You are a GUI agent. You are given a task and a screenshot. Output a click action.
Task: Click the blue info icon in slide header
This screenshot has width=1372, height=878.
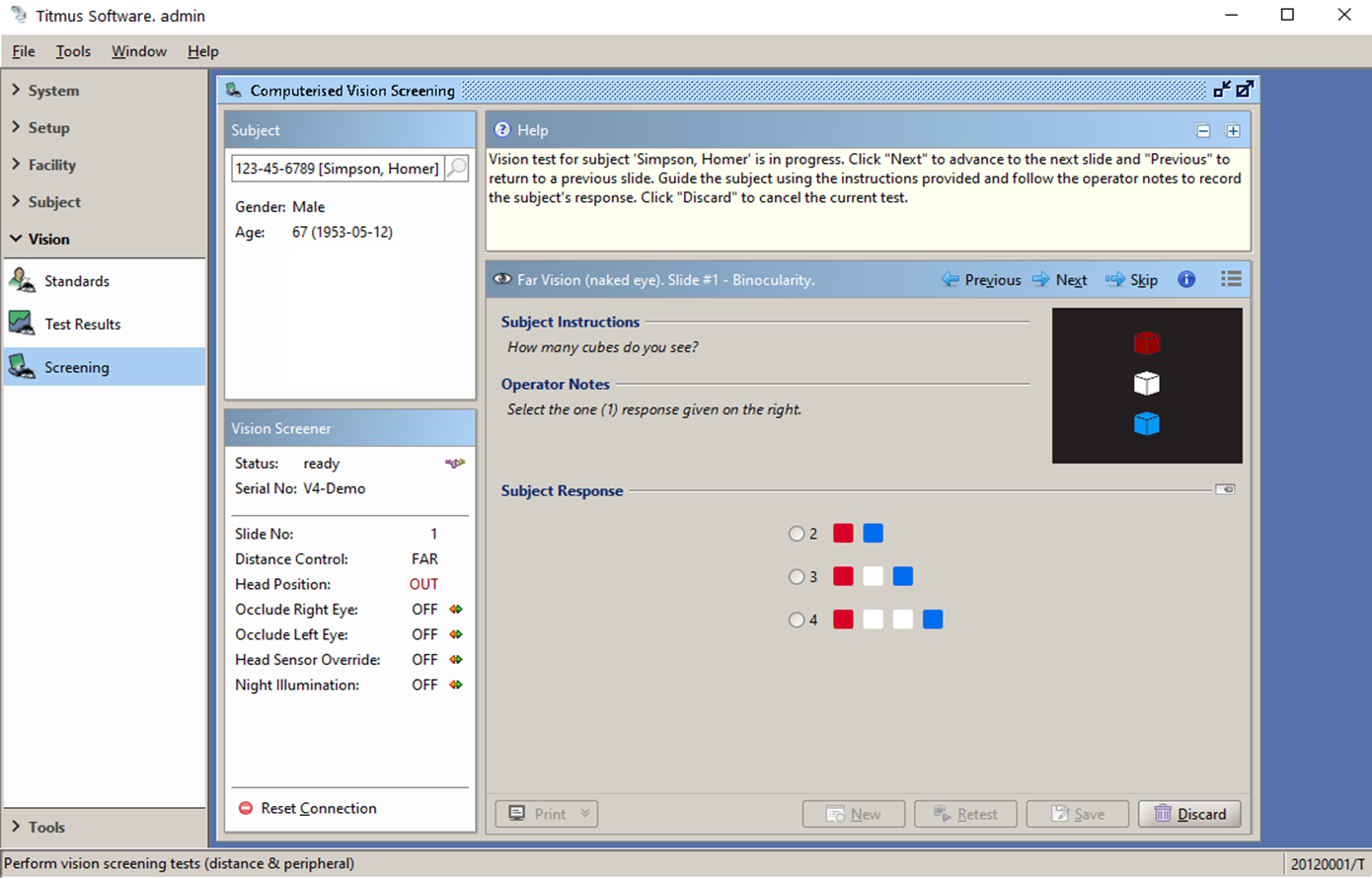point(1186,280)
